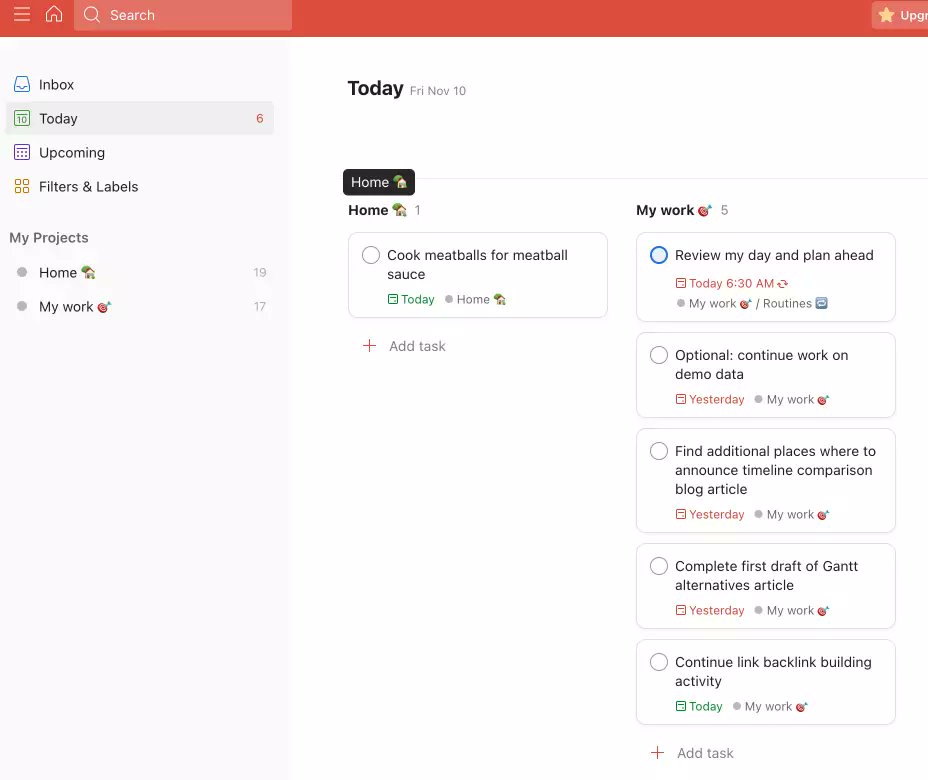Viewport: 928px width, 780px height.
Task: Click the calendar icon before Today 6:30 AM
Action: (681, 283)
